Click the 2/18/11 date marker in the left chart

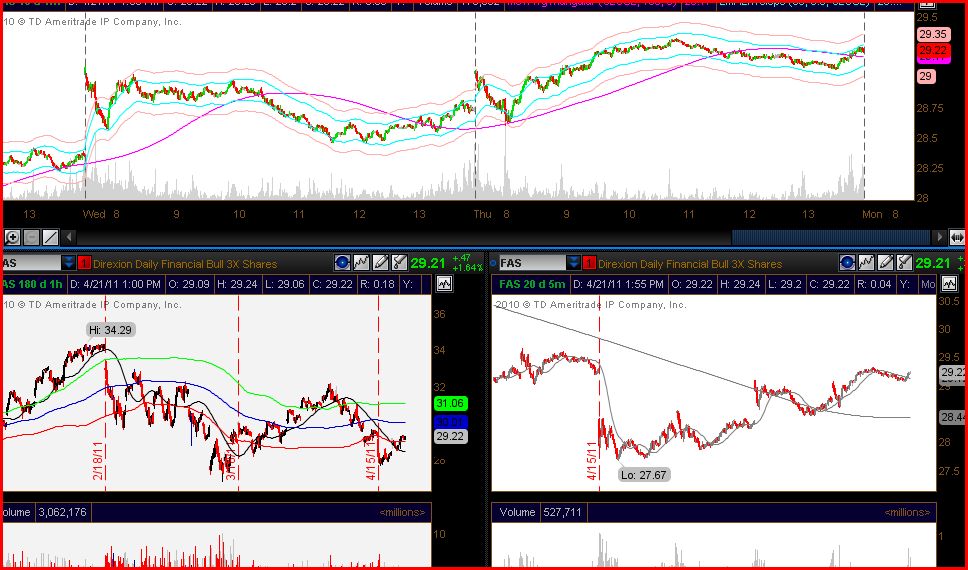coord(98,461)
